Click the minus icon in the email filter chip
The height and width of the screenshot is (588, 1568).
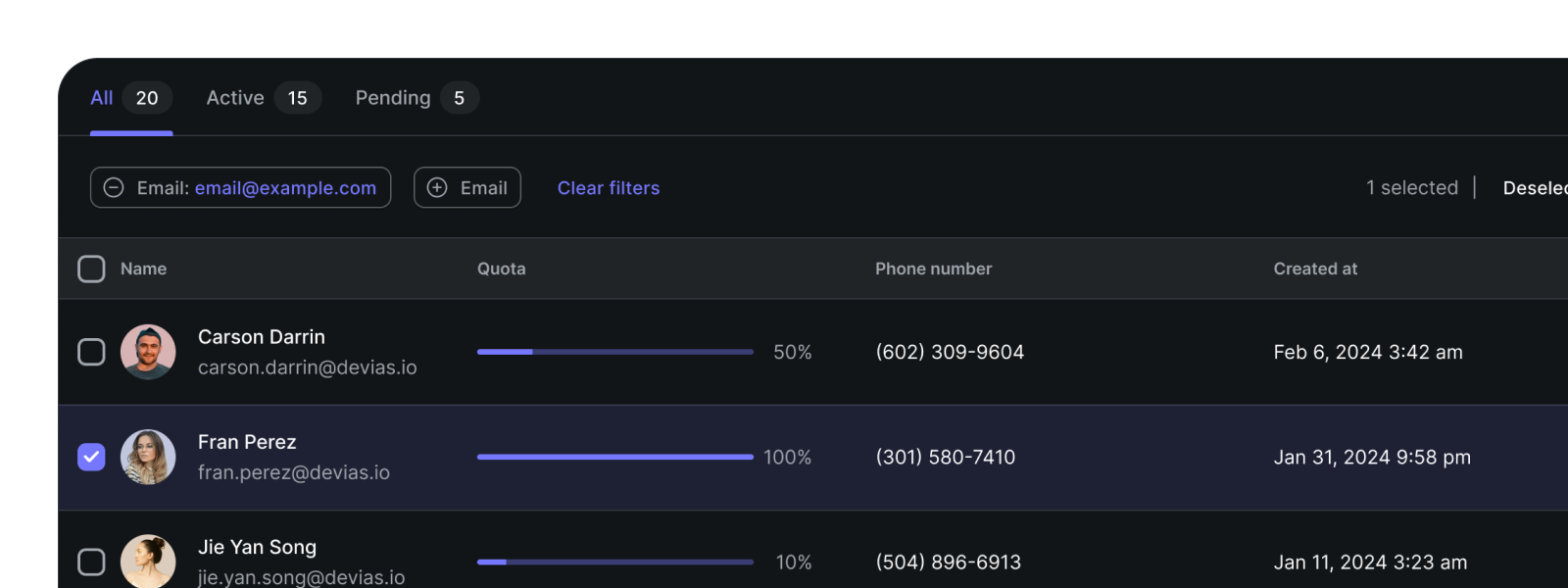click(x=114, y=188)
